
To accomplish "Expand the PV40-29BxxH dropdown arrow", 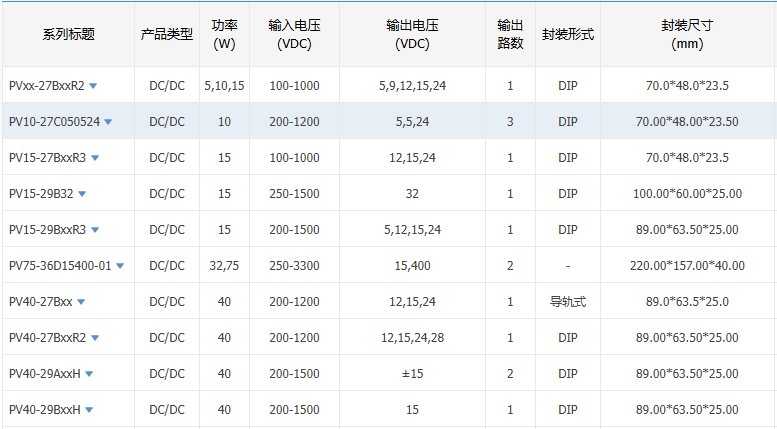I will pos(89,410).
